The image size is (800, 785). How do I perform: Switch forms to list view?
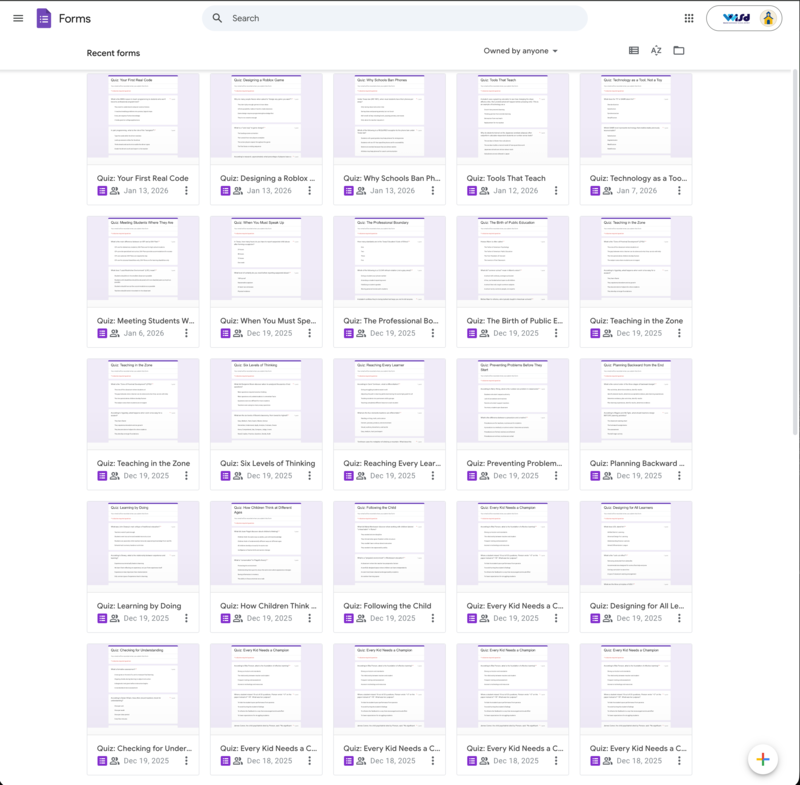[x=633, y=50]
